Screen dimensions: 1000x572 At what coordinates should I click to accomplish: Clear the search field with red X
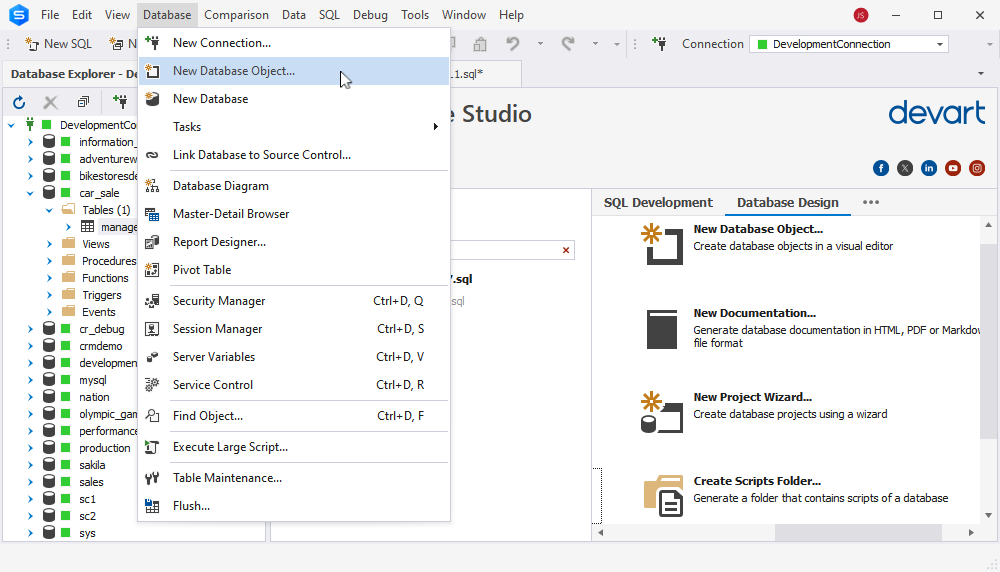click(566, 250)
